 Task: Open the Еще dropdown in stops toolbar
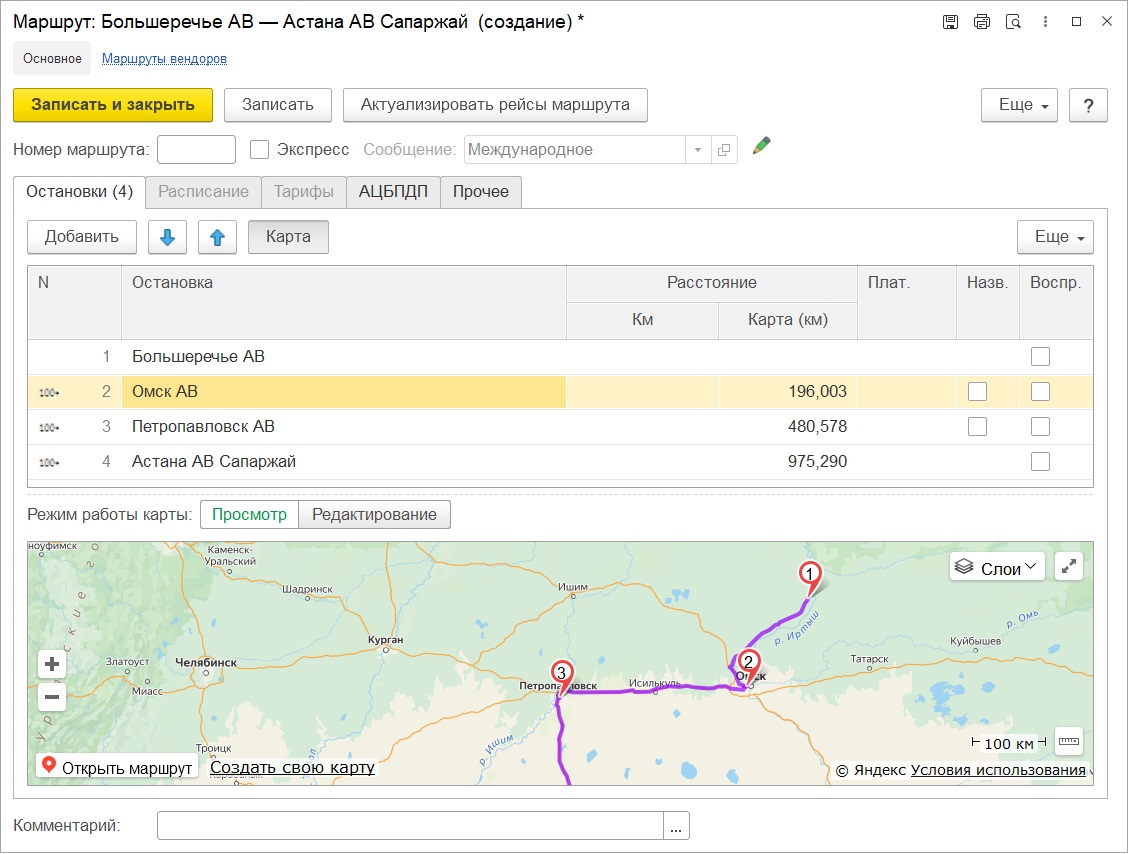click(x=1055, y=237)
